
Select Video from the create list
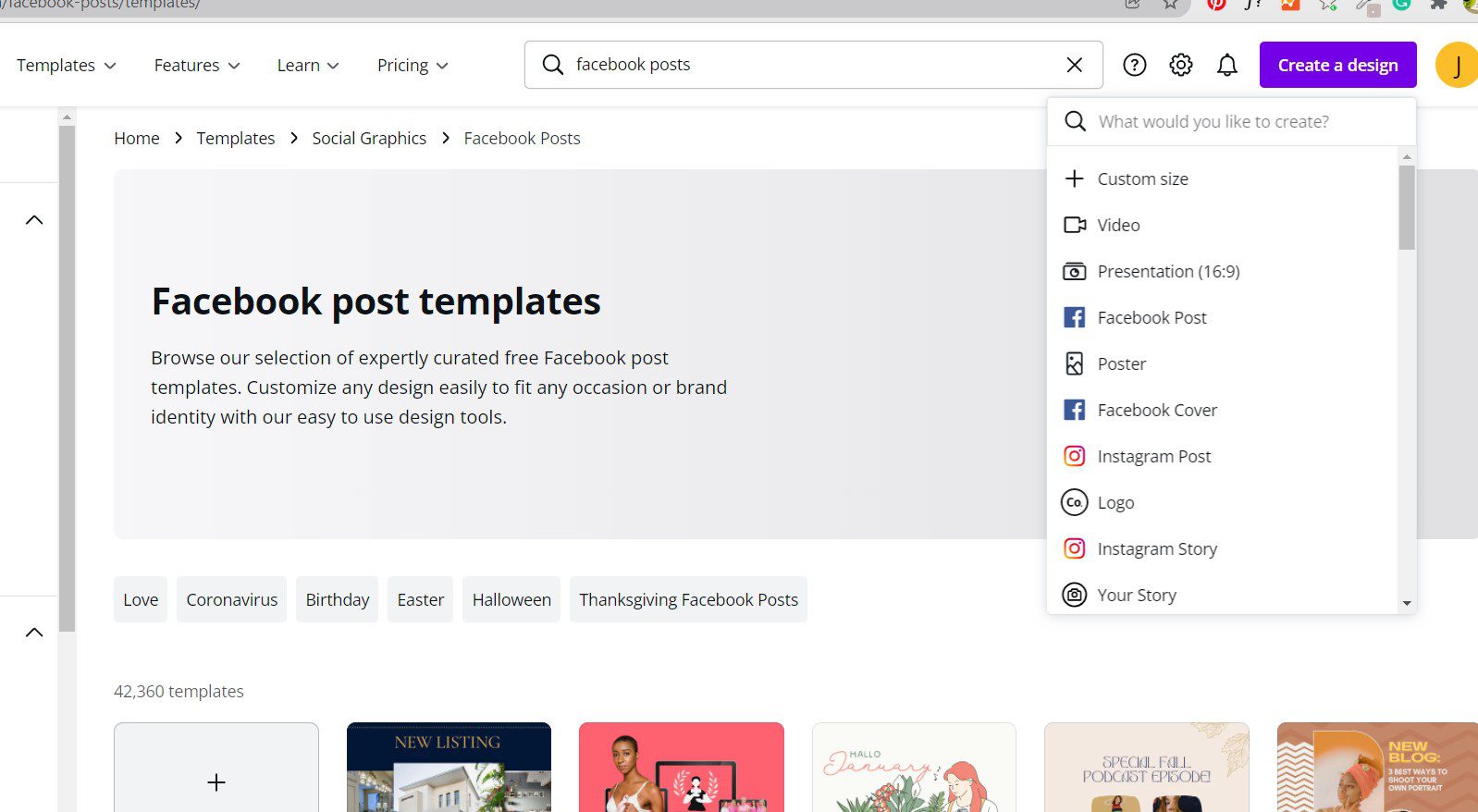click(1222, 225)
